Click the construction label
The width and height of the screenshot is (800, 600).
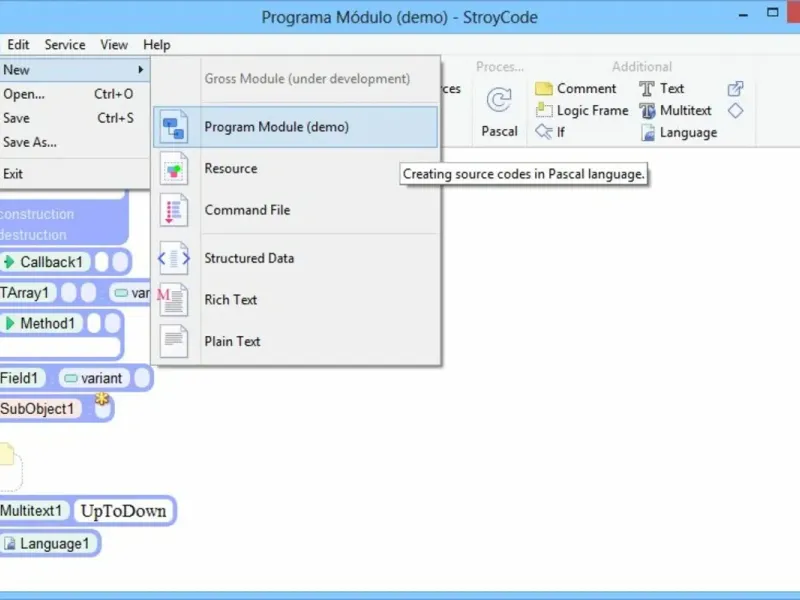pyautogui.click(x=37, y=214)
